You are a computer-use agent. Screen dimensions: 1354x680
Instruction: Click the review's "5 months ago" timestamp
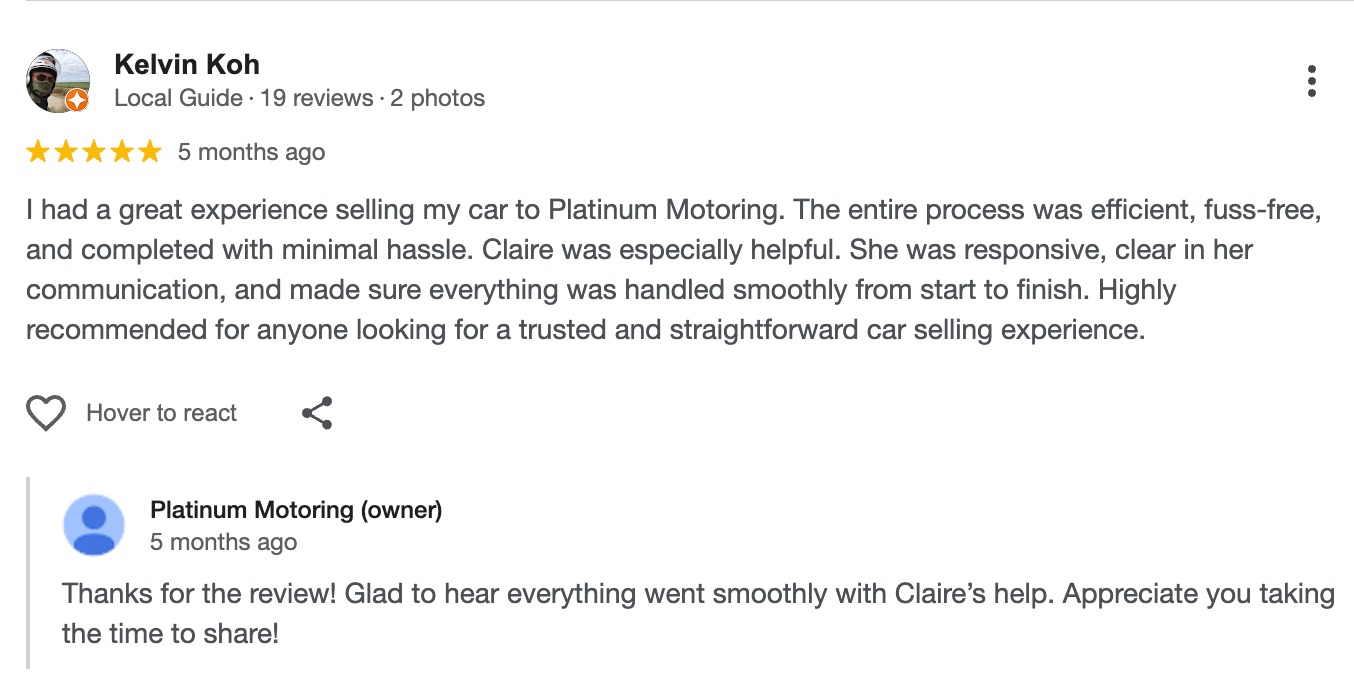click(251, 152)
